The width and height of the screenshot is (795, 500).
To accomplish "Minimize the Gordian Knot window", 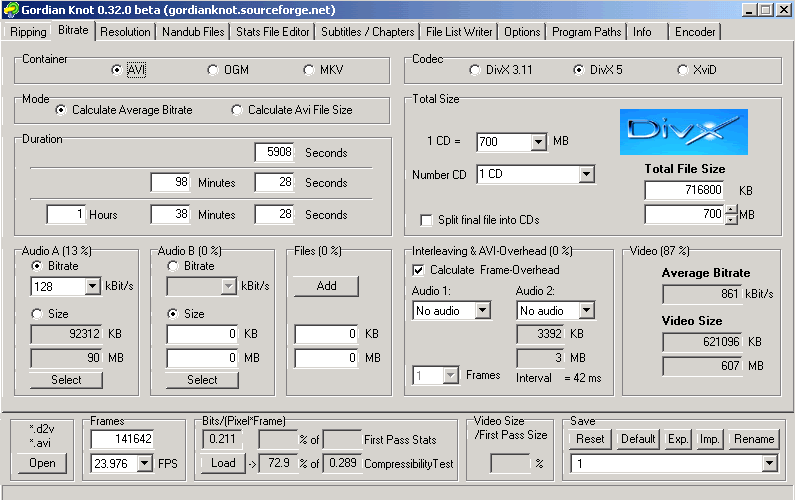I will pos(749,10).
